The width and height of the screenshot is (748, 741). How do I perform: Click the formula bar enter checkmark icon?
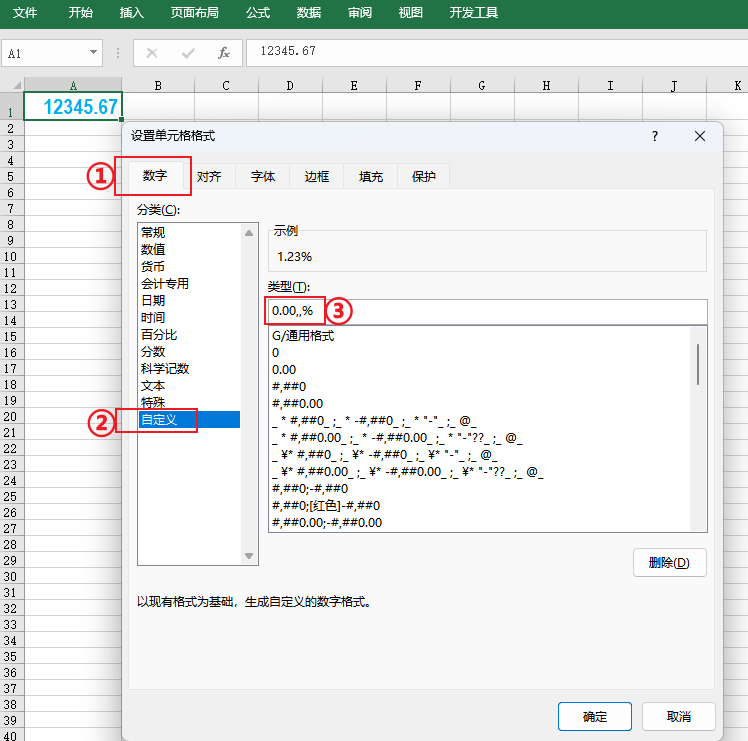click(x=188, y=53)
